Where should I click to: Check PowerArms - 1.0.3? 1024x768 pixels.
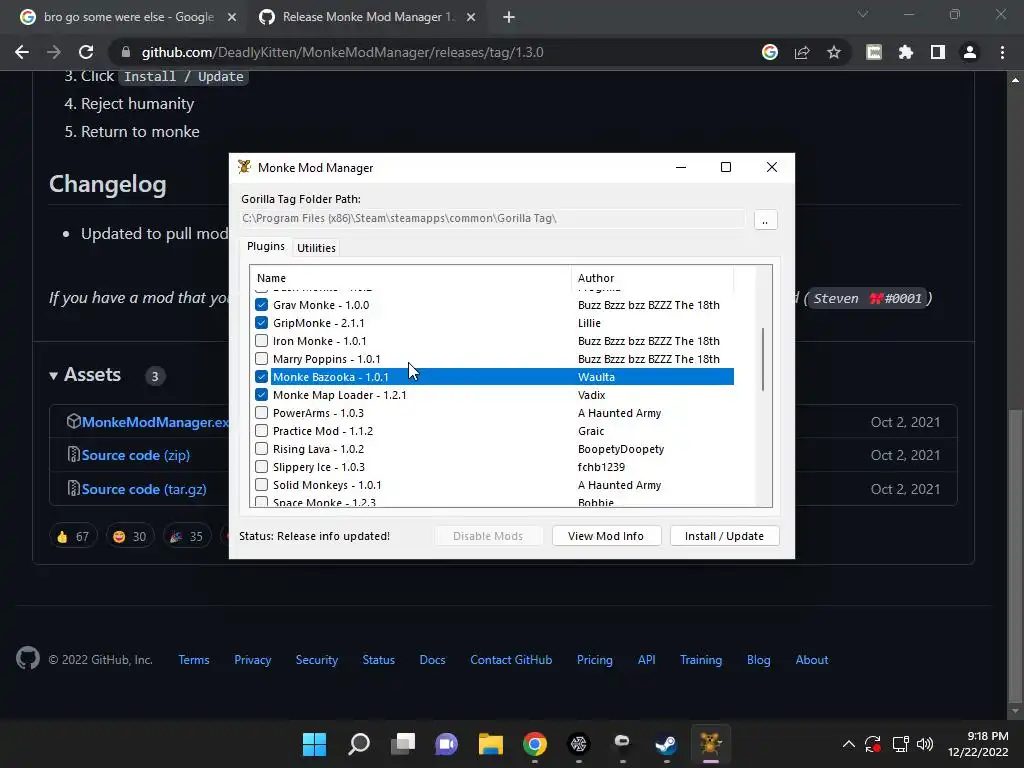click(x=261, y=413)
